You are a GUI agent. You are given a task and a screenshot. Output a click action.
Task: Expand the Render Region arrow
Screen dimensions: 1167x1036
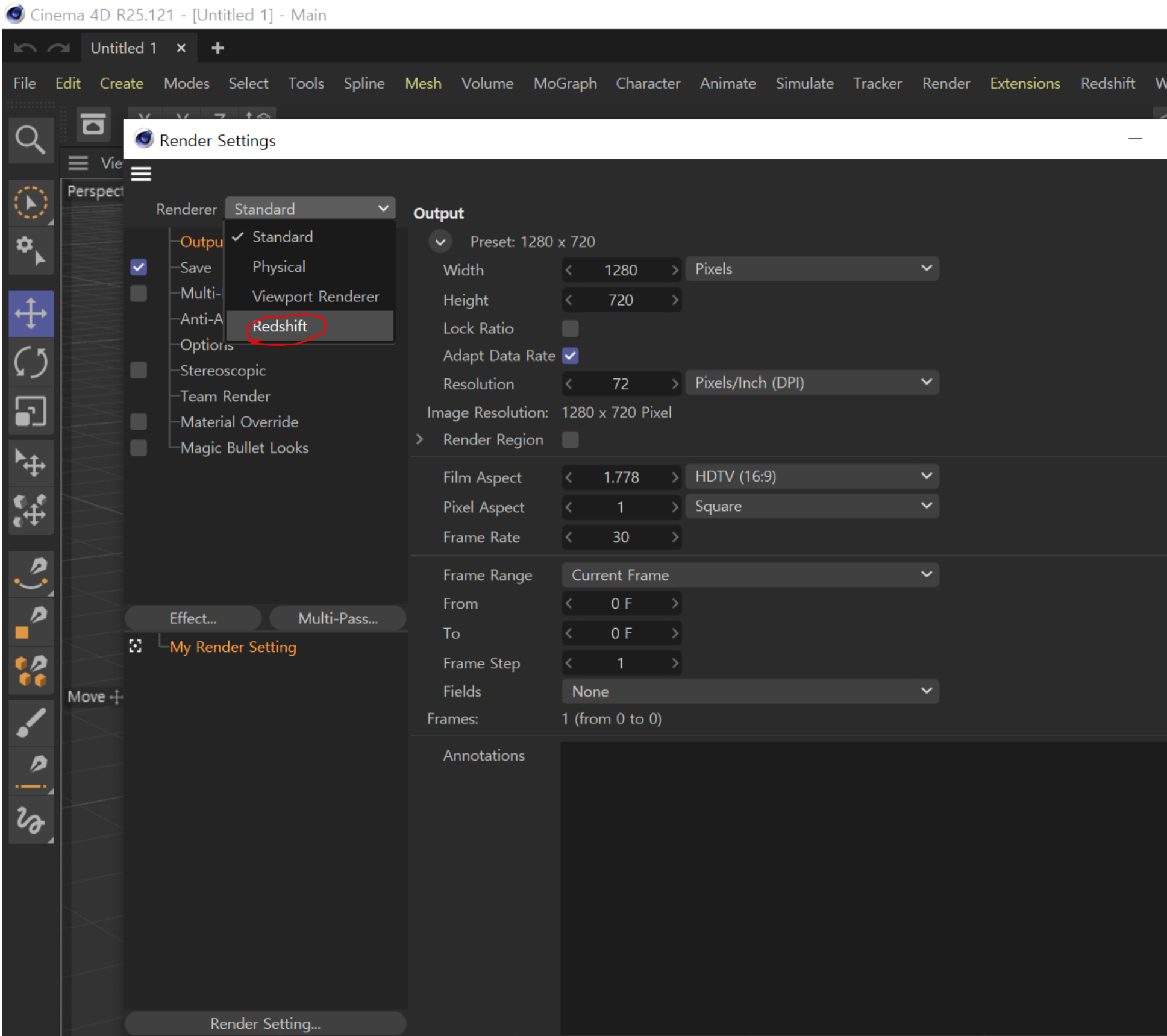coord(420,439)
